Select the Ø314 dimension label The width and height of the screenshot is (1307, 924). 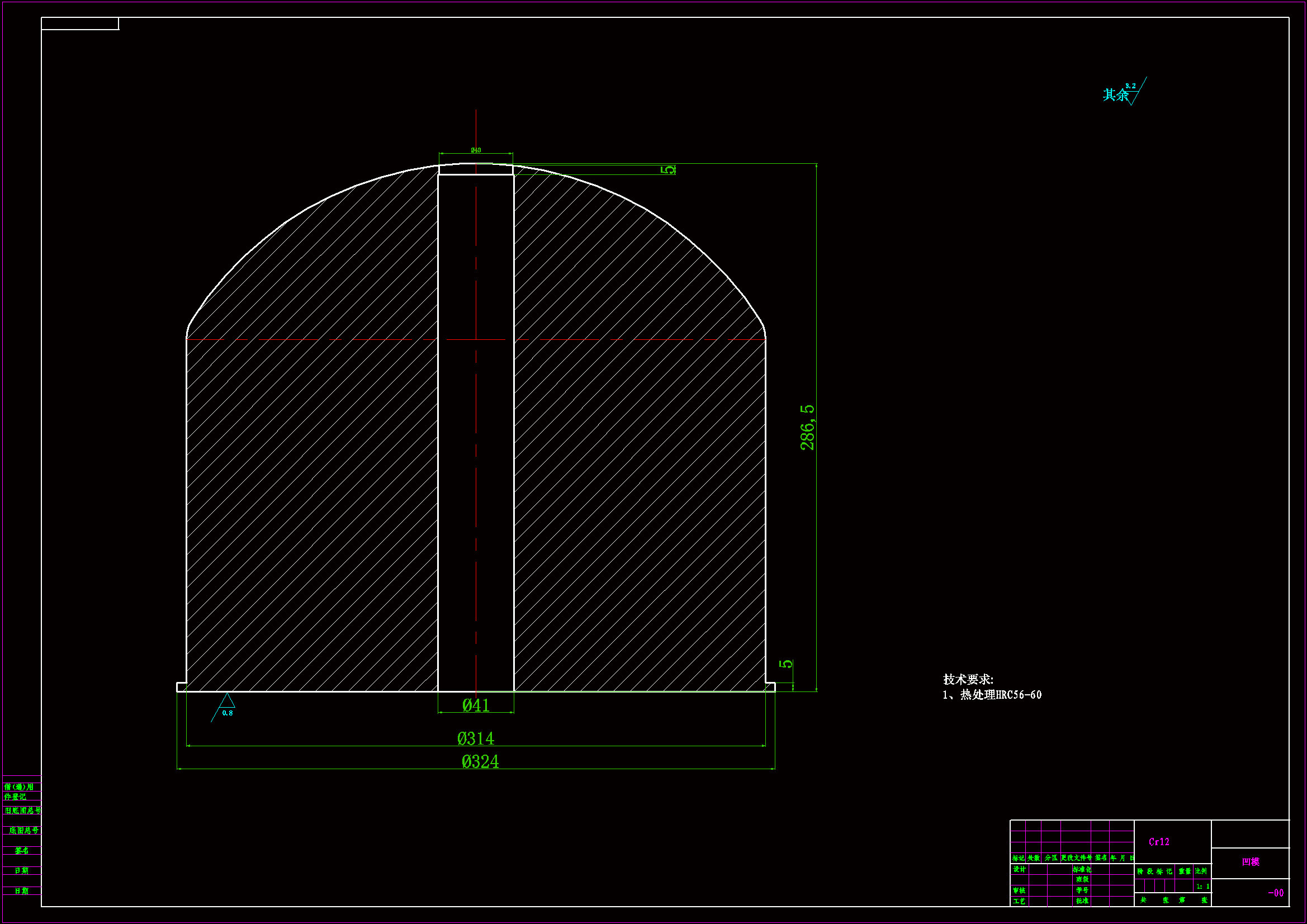pyautogui.click(x=476, y=738)
